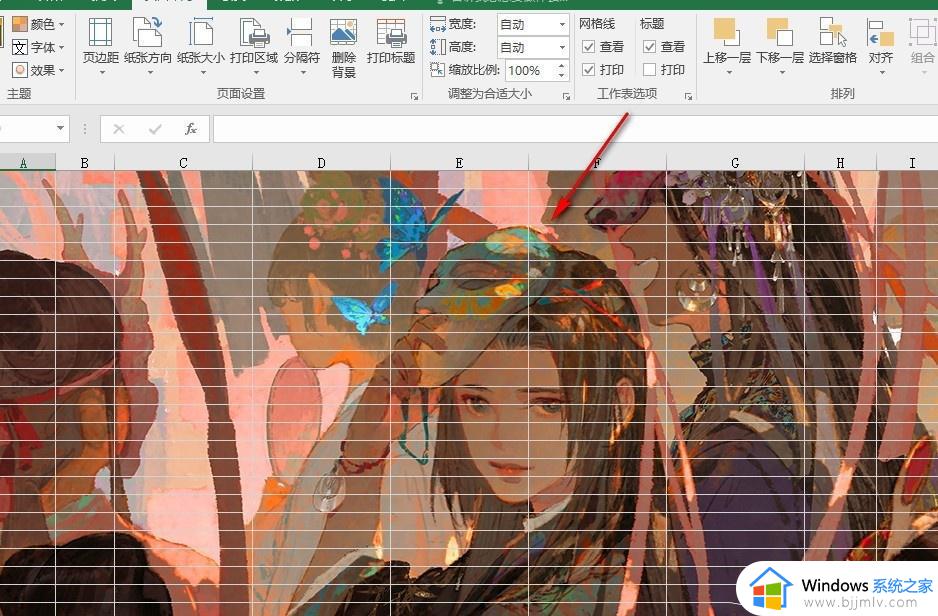
Task: Increase 缩放比例 with up stepper
Action: [x=561, y=66]
